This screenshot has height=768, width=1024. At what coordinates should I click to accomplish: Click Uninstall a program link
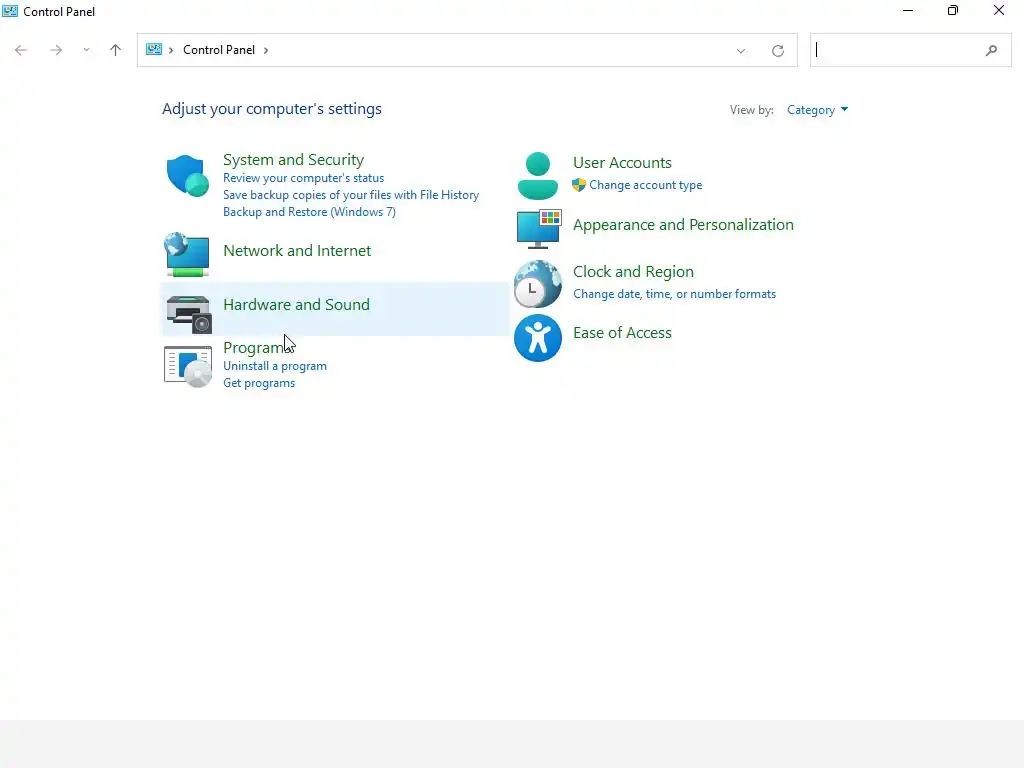274,366
